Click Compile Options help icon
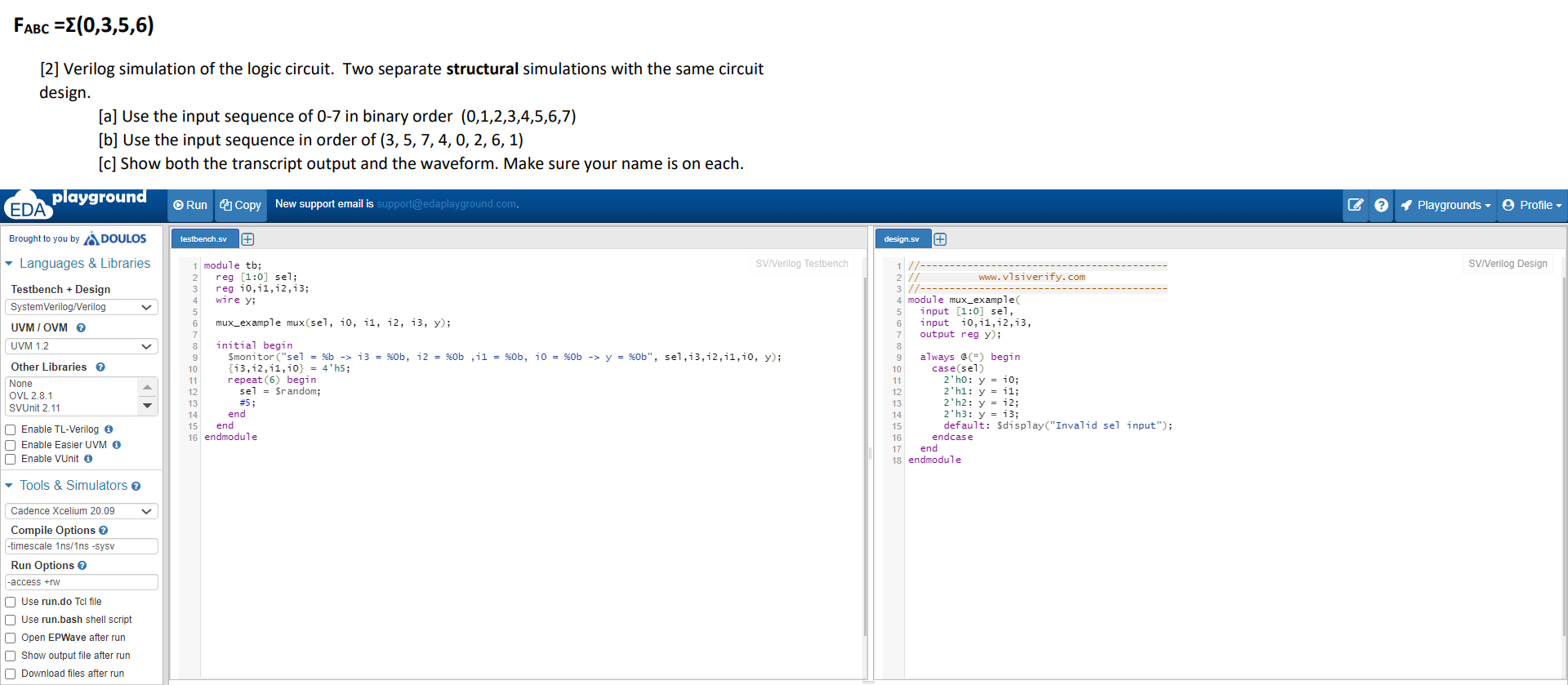The image size is (1568, 685). 104,531
